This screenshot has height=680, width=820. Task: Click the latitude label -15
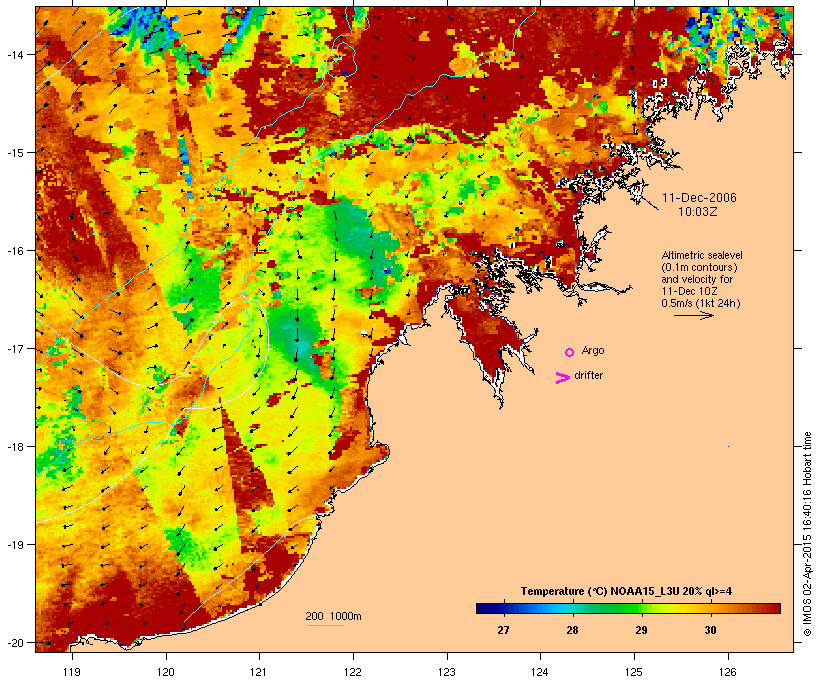pos(15,153)
